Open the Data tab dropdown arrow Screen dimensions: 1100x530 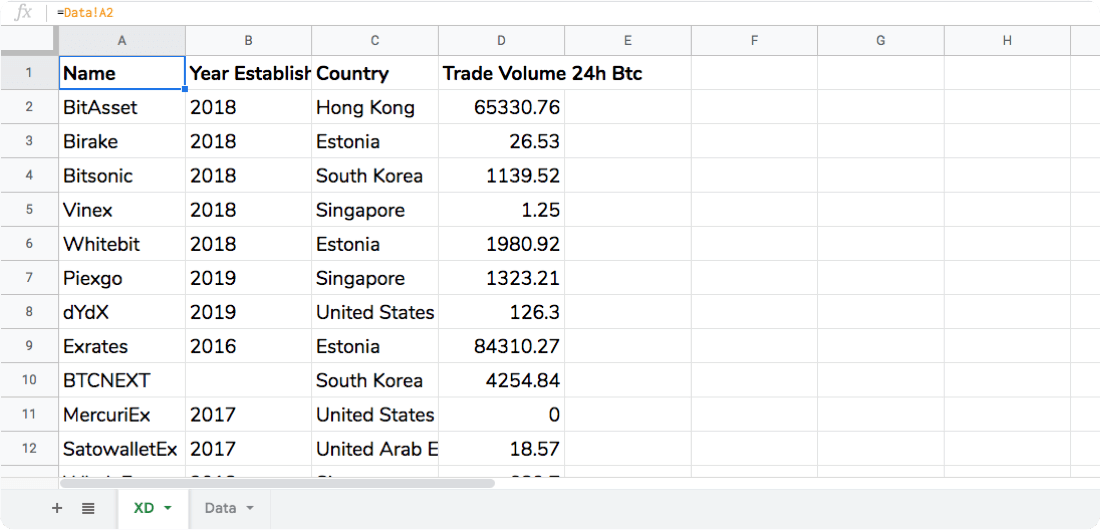tap(250, 508)
